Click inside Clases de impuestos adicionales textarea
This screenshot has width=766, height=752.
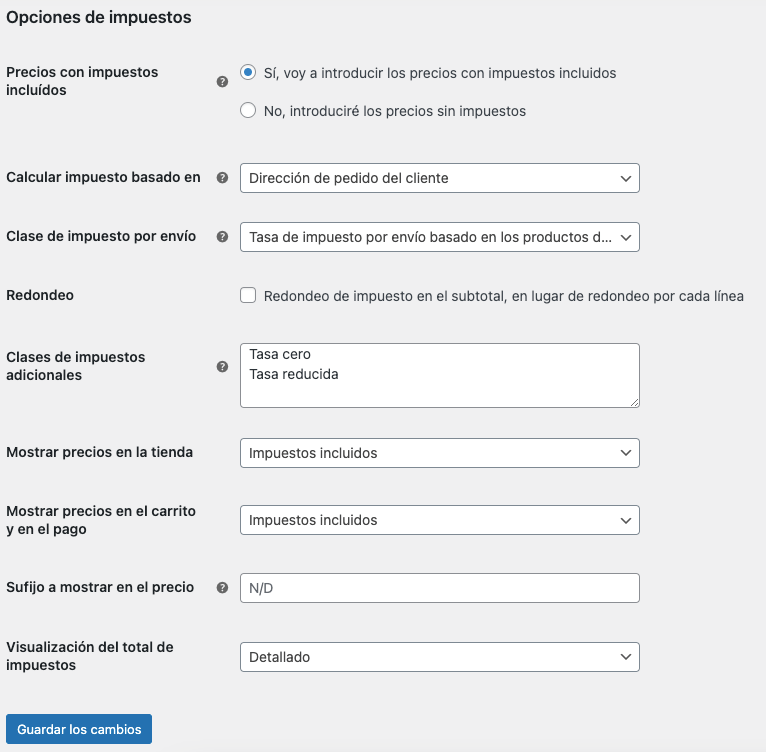tap(440, 375)
